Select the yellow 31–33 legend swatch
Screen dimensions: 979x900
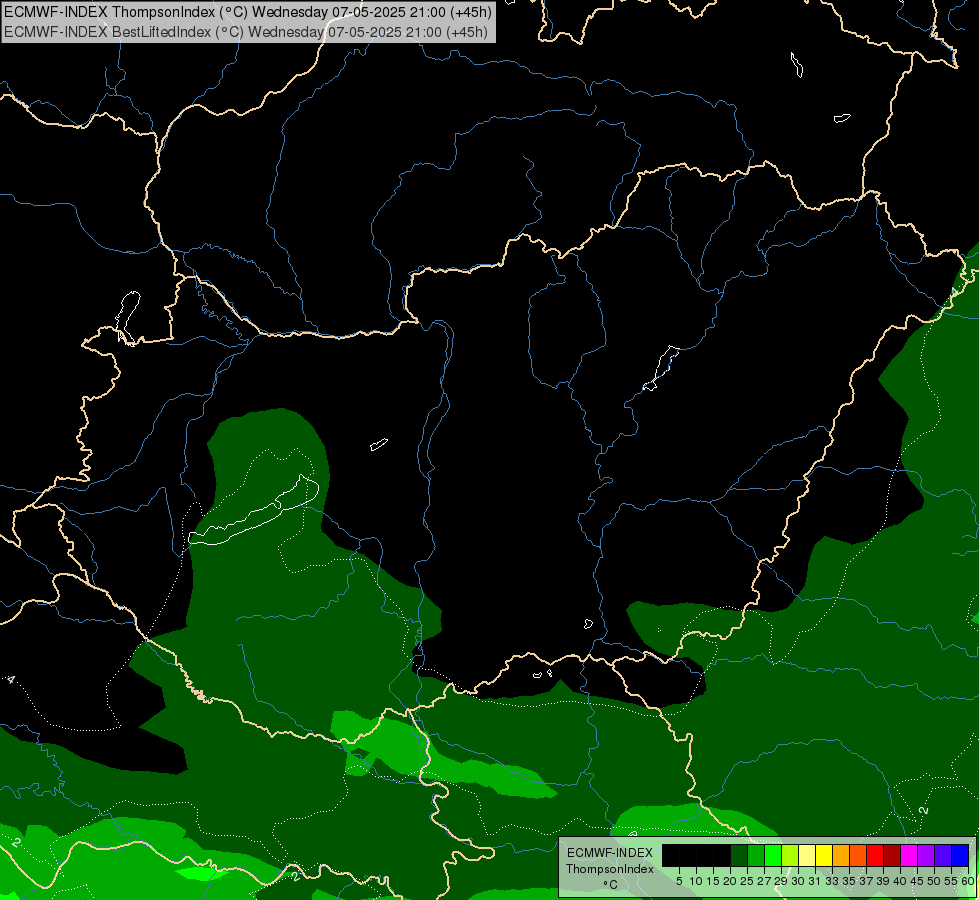(824, 856)
